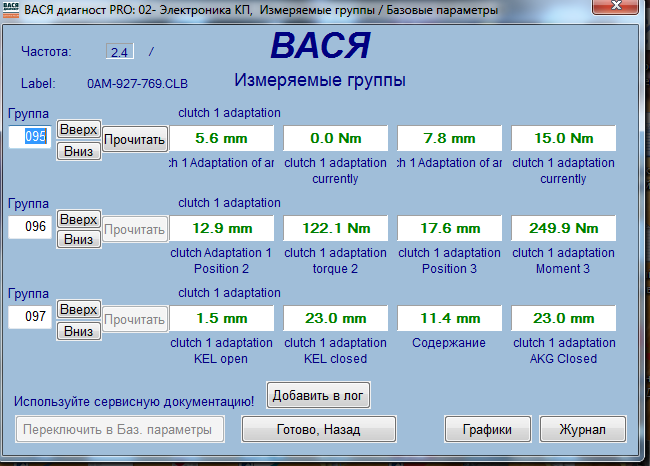Select the 122.1 Nm value field
The width and height of the screenshot is (650, 466).
click(336, 228)
